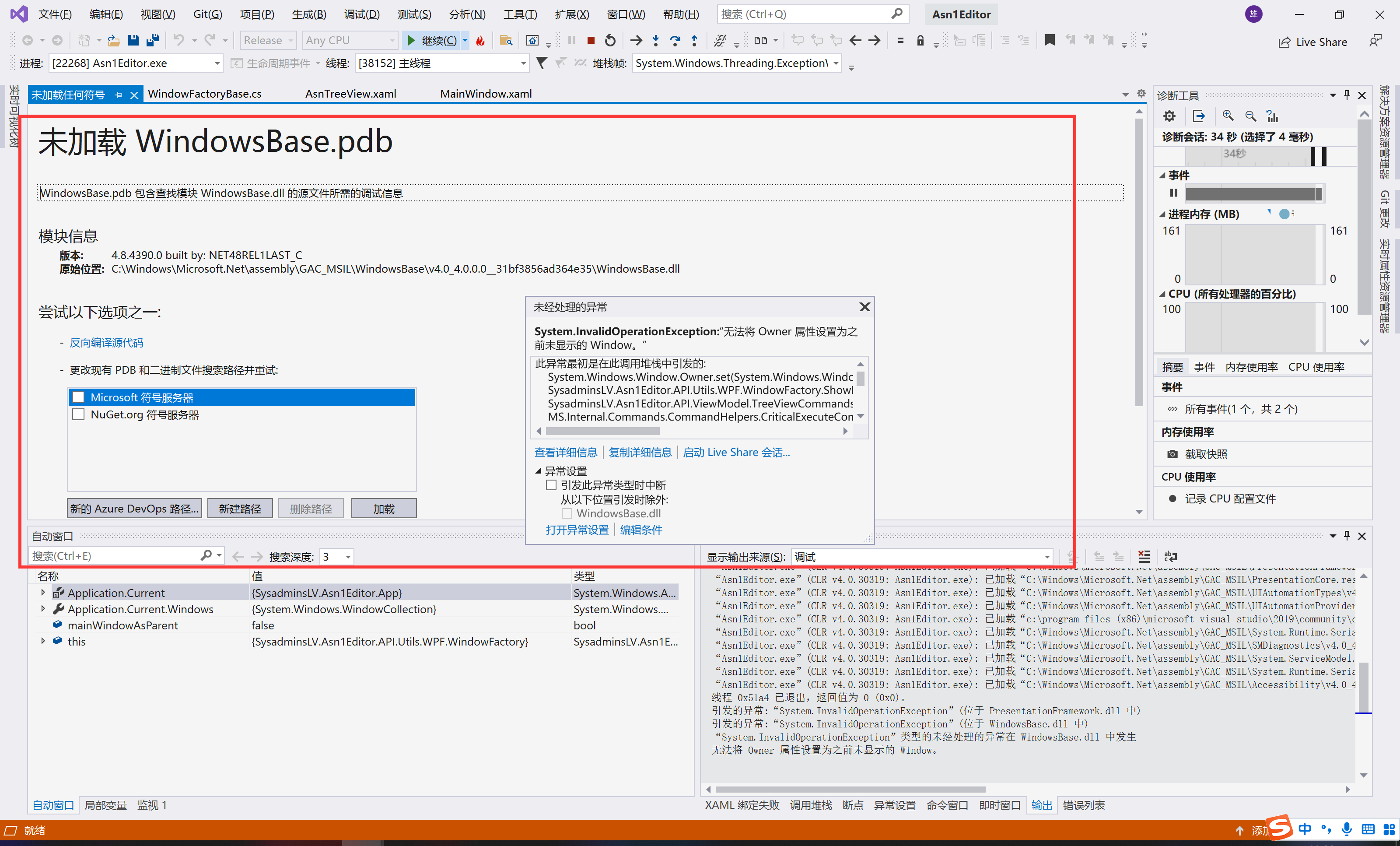Click the diagnostic timeline ruler at 34秒
This screenshot has height=846, width=1400.
pyautogui.click(x=1234, y=154)
